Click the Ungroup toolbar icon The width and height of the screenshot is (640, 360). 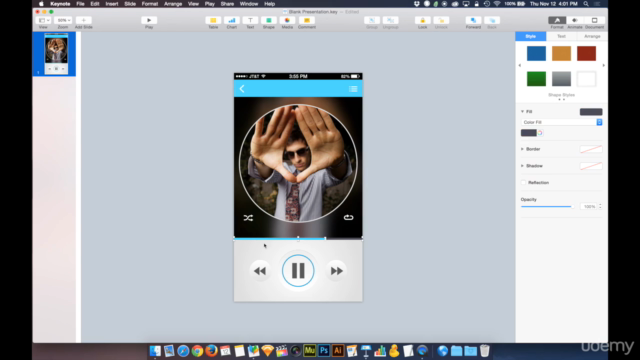point(391,20)
